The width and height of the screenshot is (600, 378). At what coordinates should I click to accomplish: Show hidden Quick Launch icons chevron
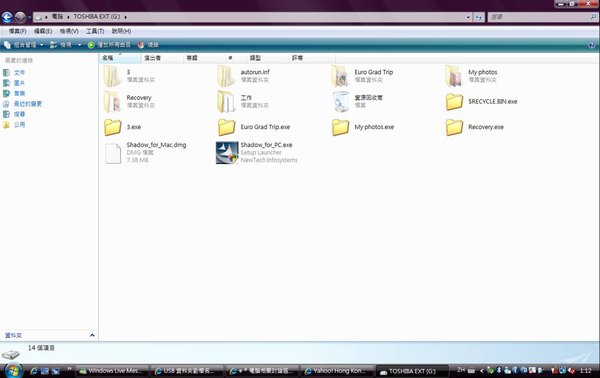point(69,368)
